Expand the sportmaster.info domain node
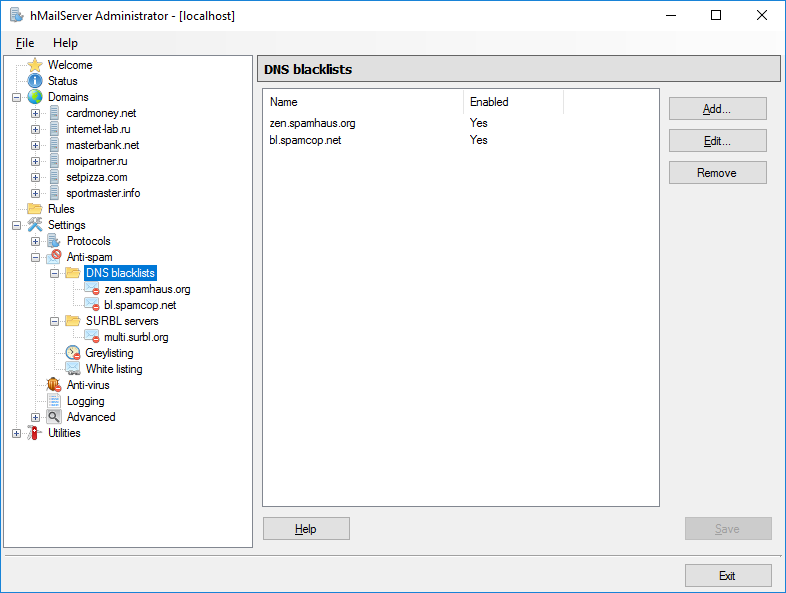Image resolution: width=786 pixels, height=593 pixels. click(x=35, y=193)
